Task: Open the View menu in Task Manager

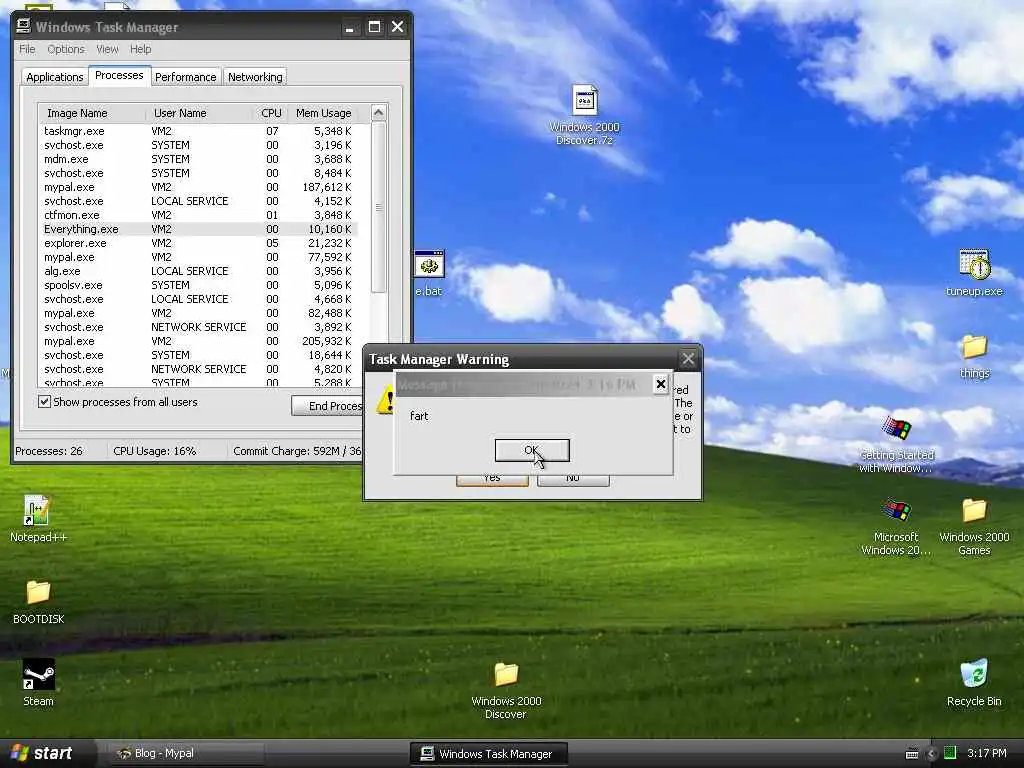Action: pos(107,49)
